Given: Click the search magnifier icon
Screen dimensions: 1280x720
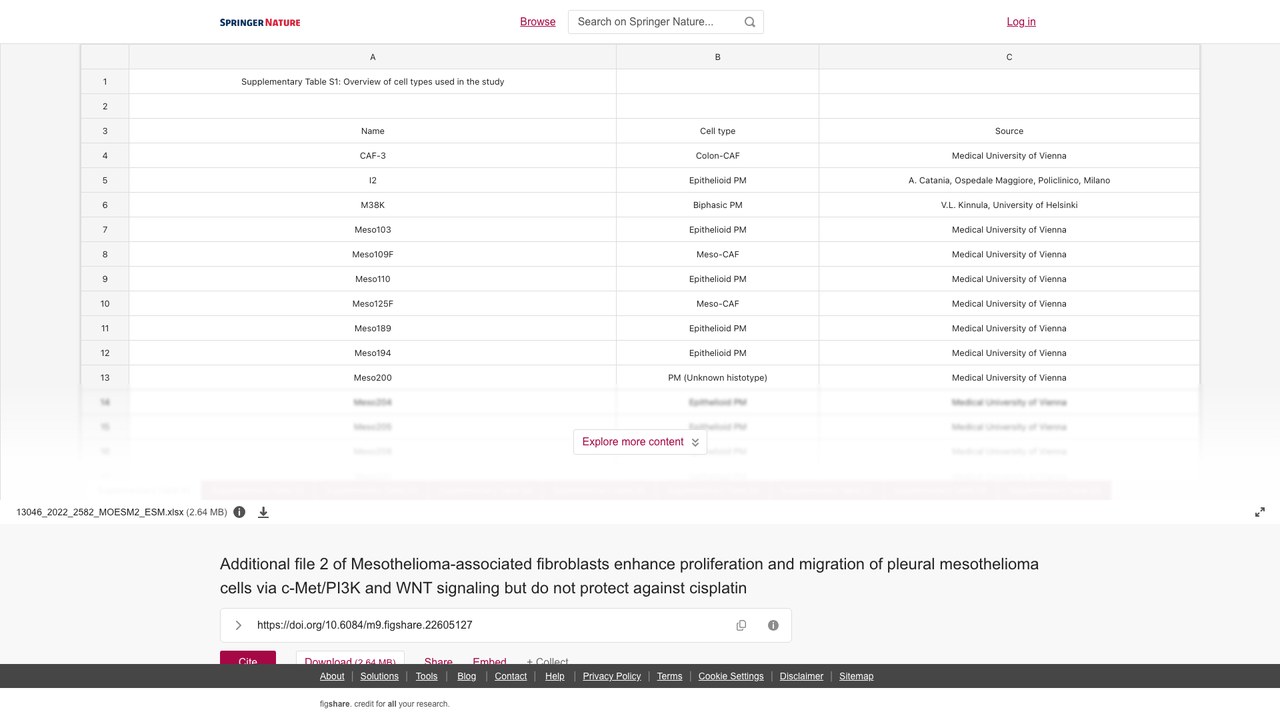Looking at the screenshot, I should 750,22.
